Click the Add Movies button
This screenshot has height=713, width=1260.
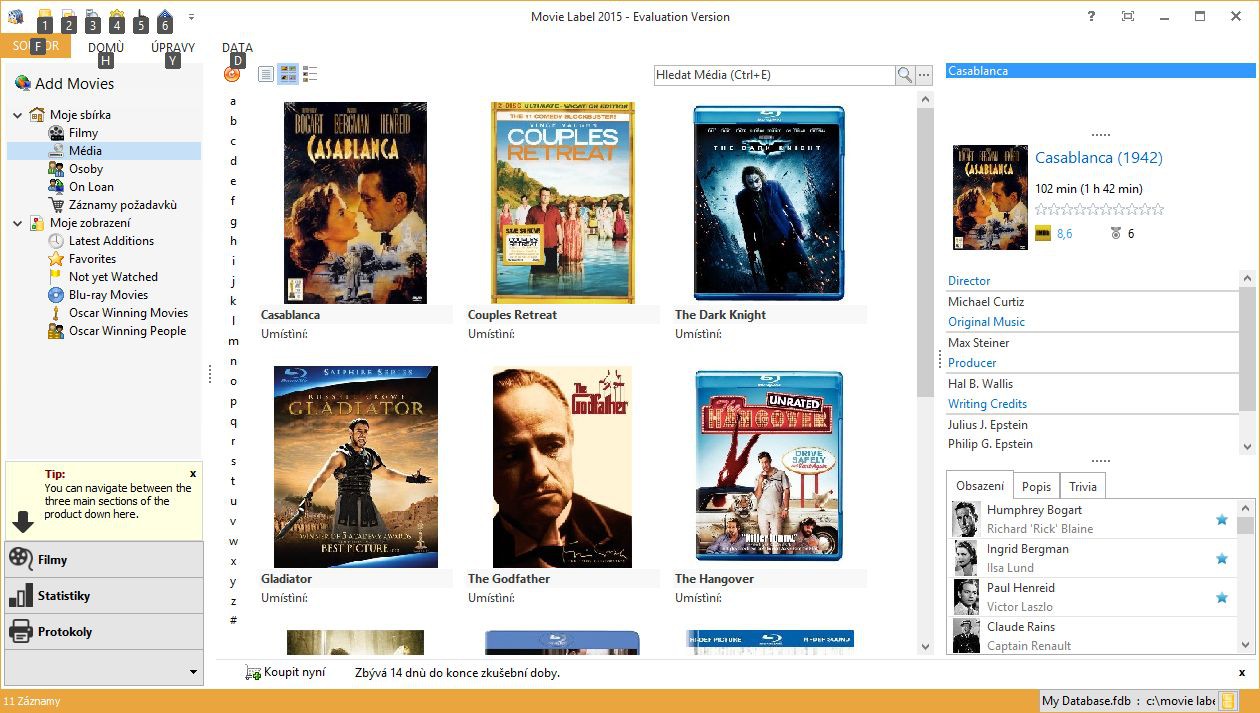click(x=64, y=83)
